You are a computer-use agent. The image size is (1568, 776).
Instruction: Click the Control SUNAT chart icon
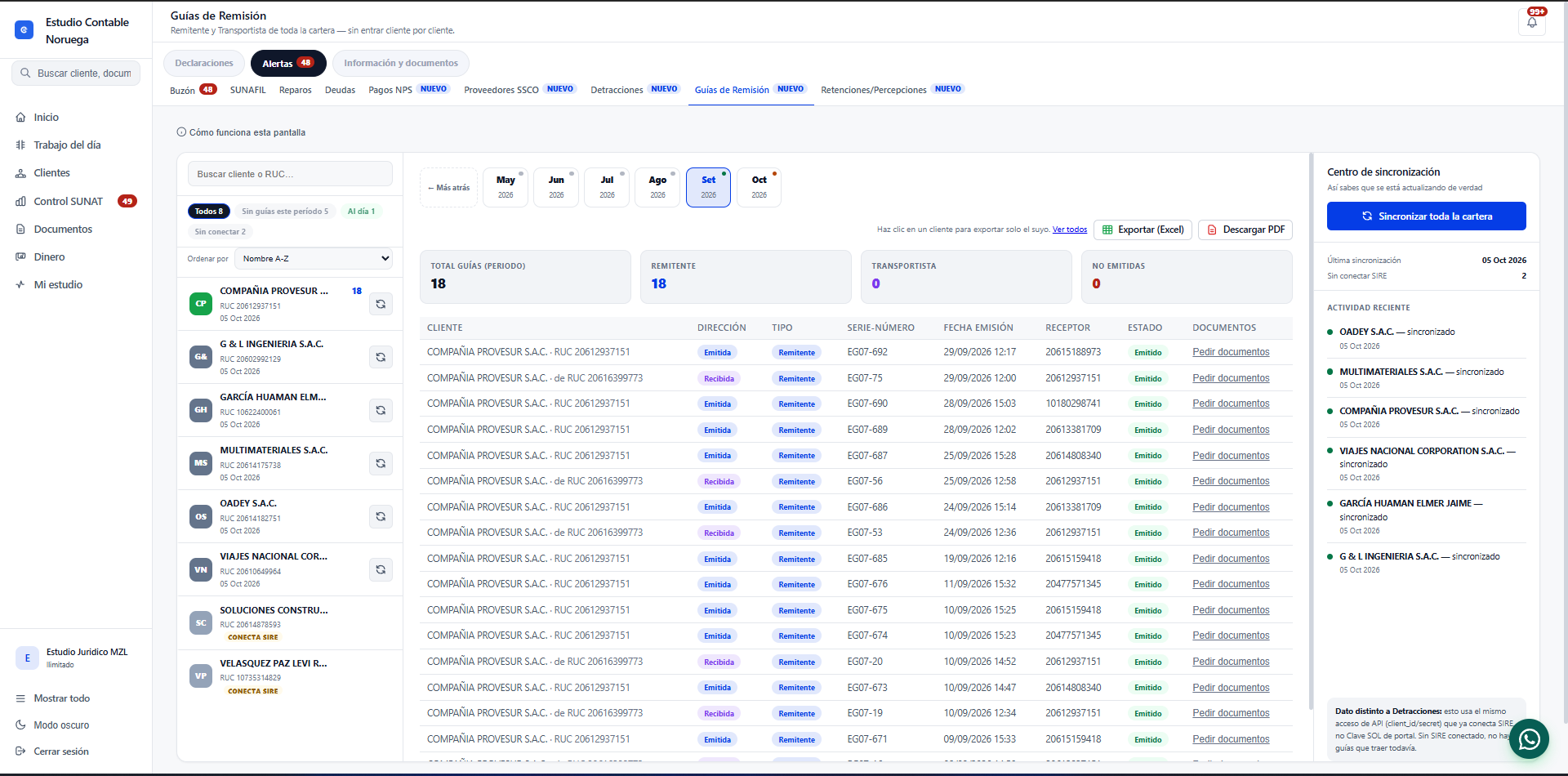point(20,202)
